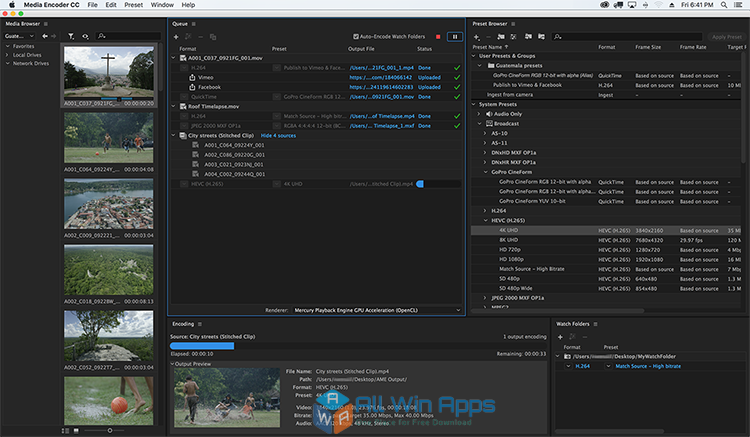
Task: Click the Add Source plus icon in Queue
Action: [176, 37]
